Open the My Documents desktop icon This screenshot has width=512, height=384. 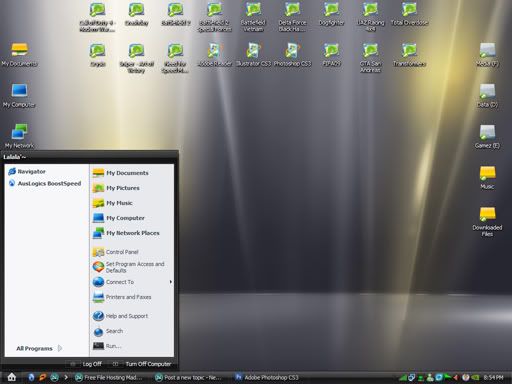tap(19, 54)
